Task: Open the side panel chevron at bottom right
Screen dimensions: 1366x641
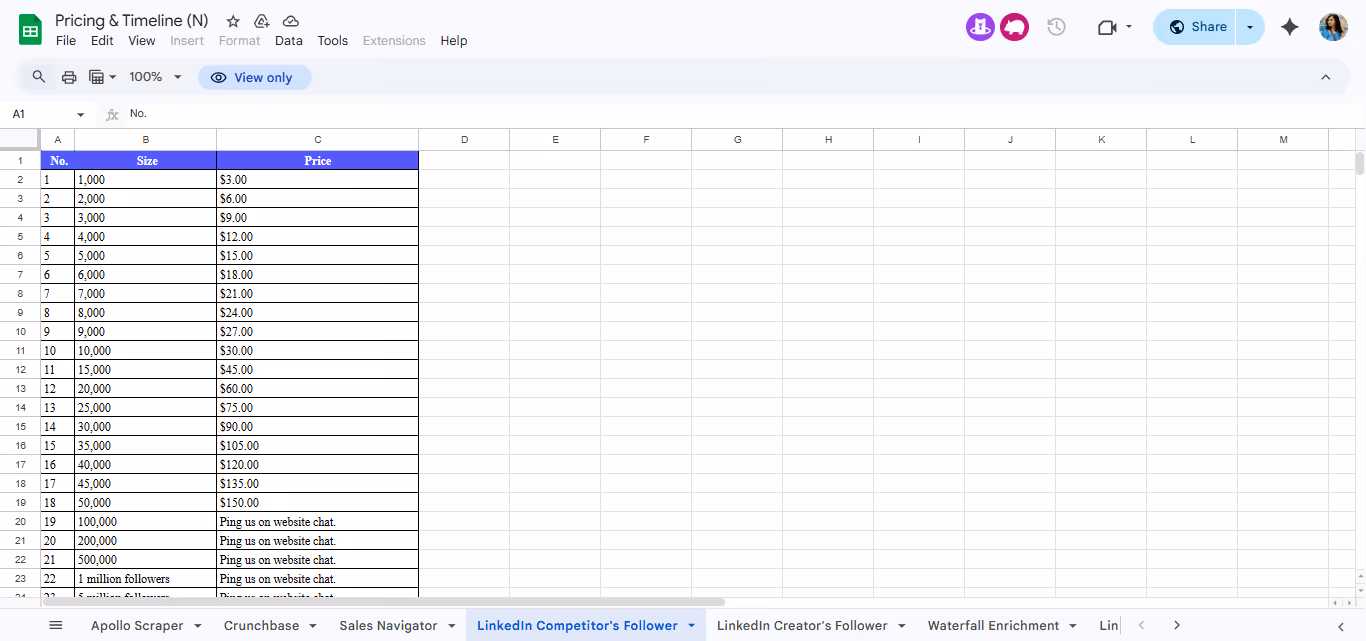Action: [x=1341, y=626]
